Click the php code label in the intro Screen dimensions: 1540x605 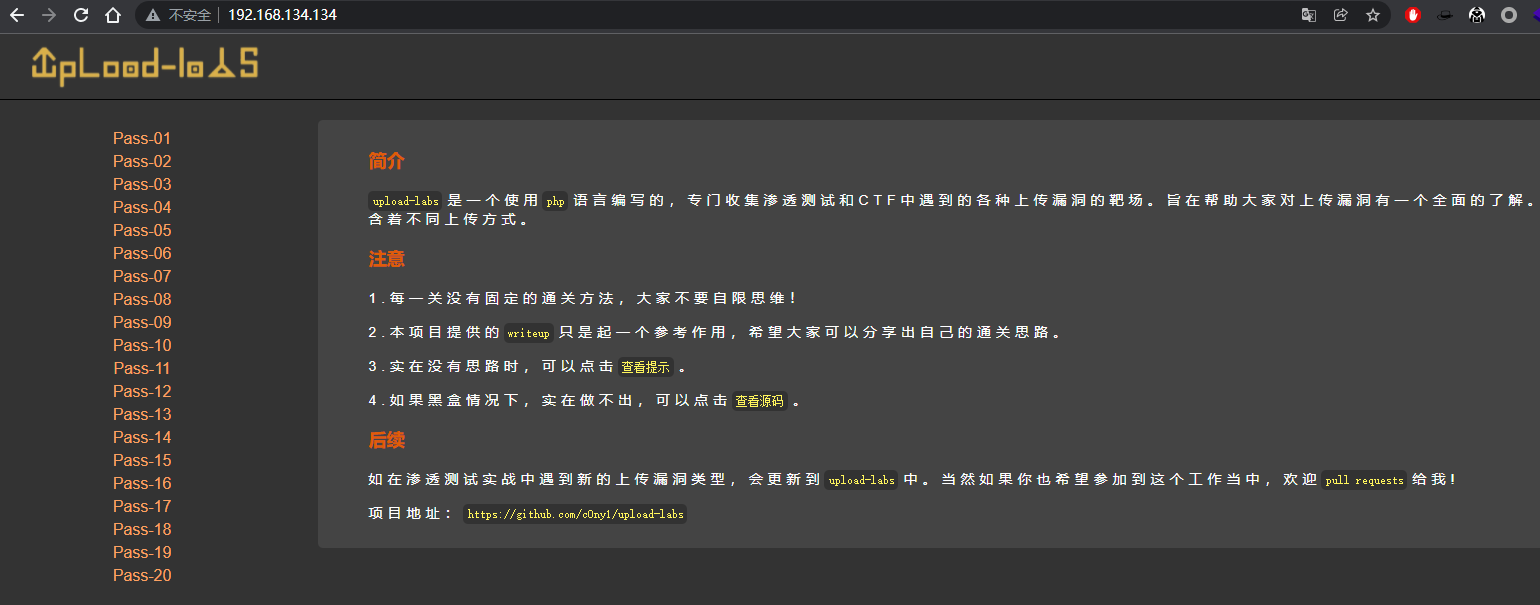pyautogui.click(x=555, y=201)
